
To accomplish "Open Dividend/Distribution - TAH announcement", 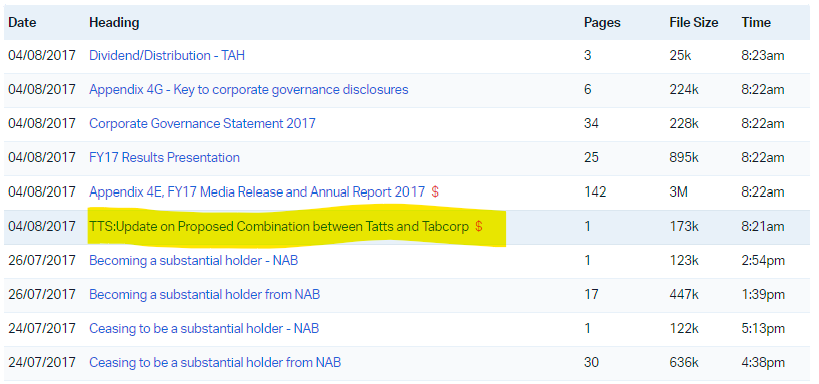I will (167, 55).
